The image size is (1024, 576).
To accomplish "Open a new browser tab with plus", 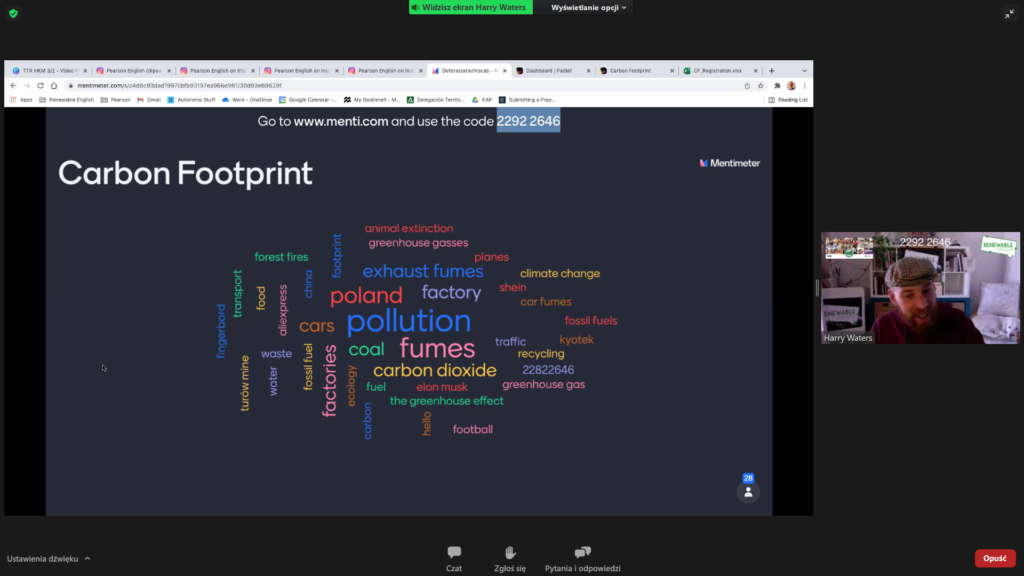I will click(771, 71).
